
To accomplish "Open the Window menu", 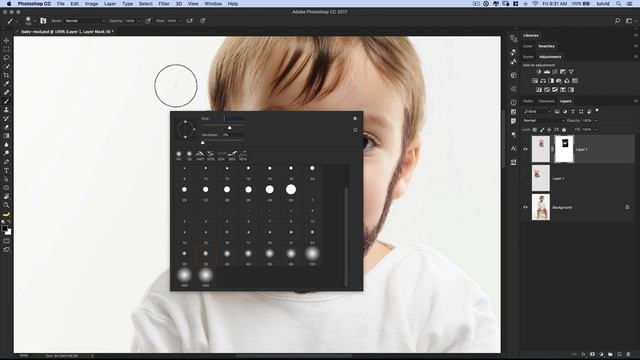I will coord(213,4).
